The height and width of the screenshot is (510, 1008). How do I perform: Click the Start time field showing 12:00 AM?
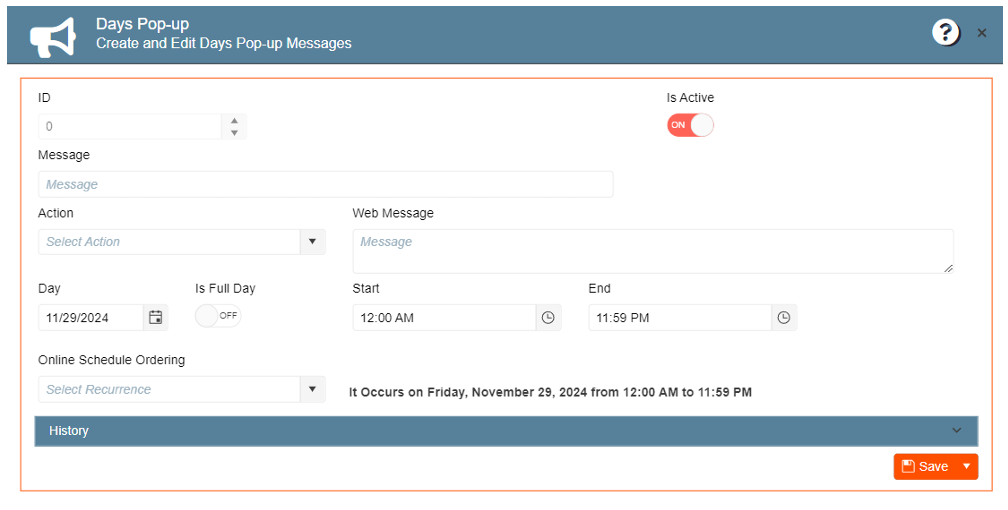pos(444,317)
